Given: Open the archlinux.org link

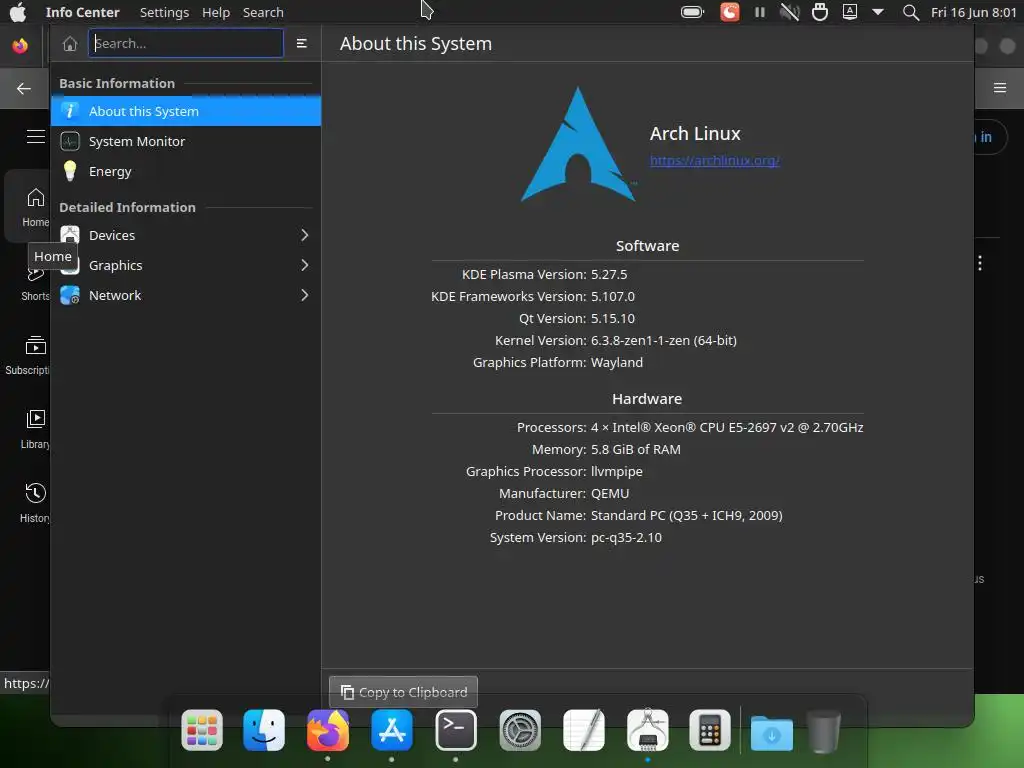Looking at the screenshot, I should click(x=714, y=161).
